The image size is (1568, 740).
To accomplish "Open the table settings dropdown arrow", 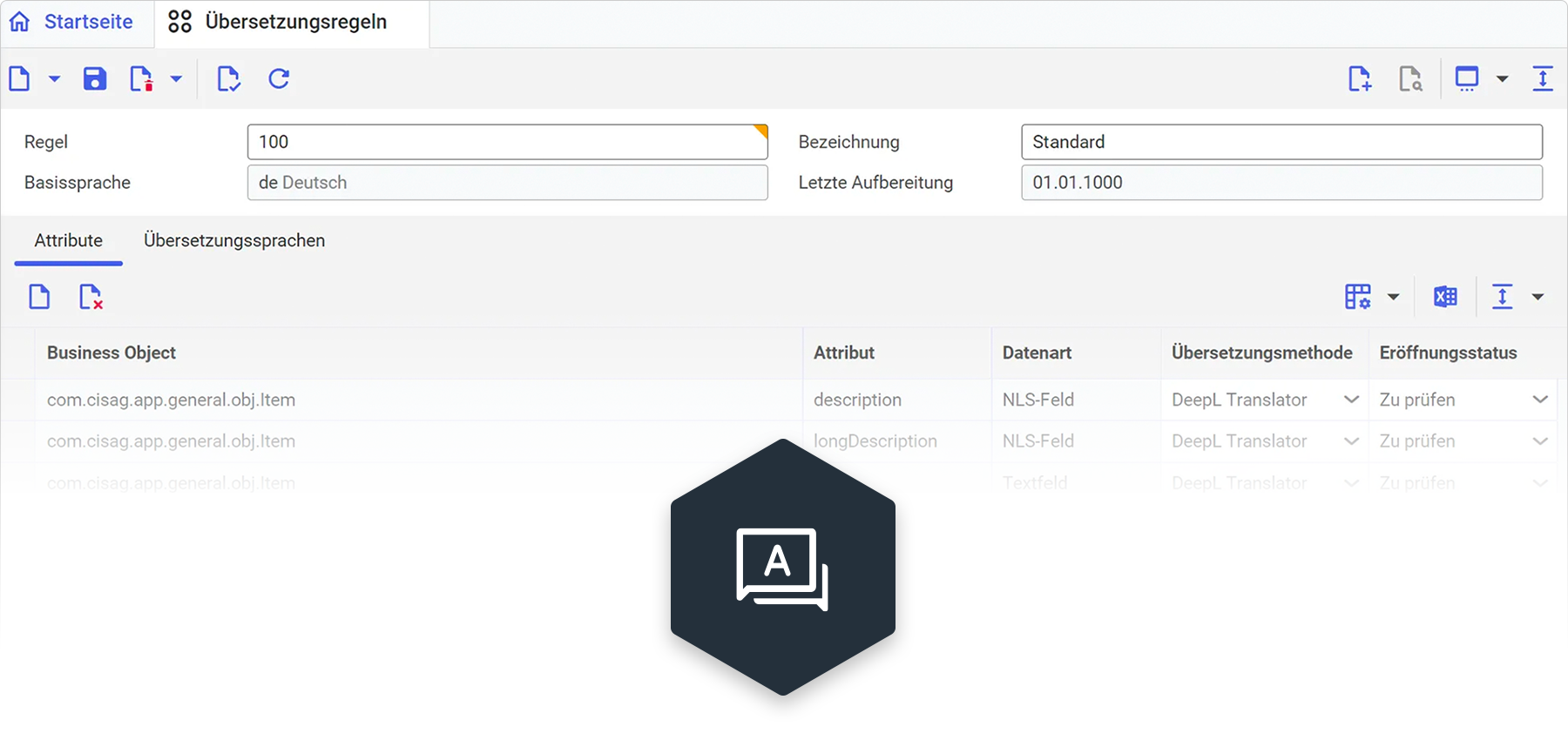I will (x=1394, y=297).
